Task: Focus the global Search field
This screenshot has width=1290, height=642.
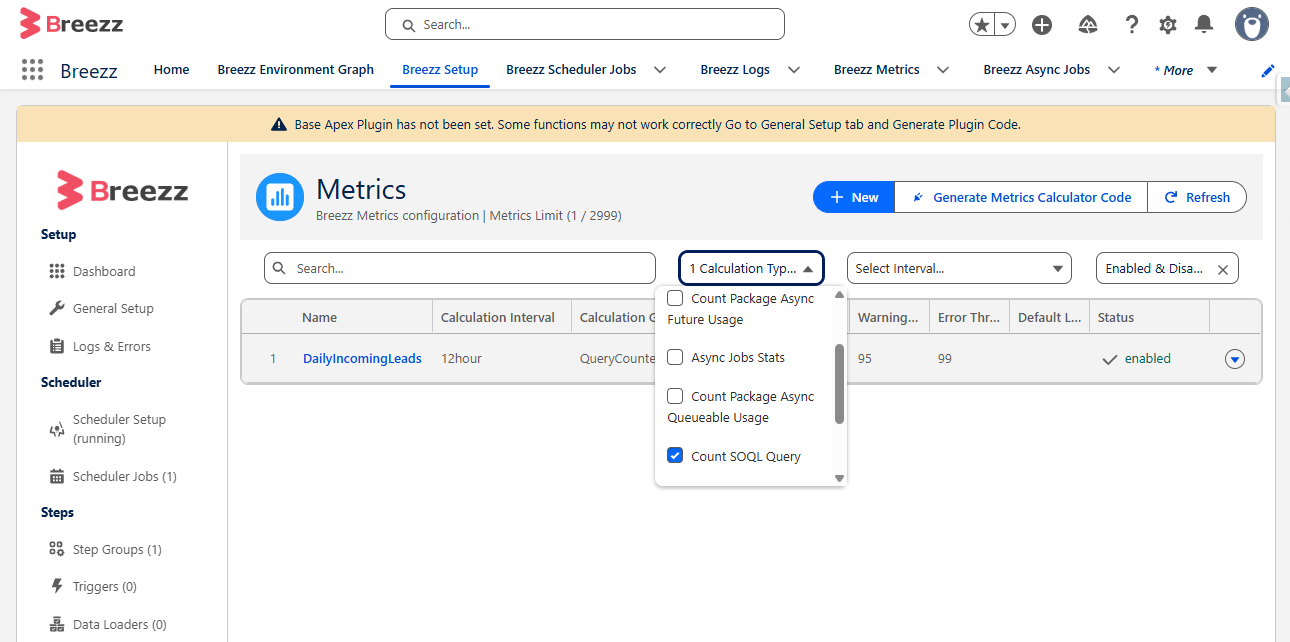Action: [585, 24]
